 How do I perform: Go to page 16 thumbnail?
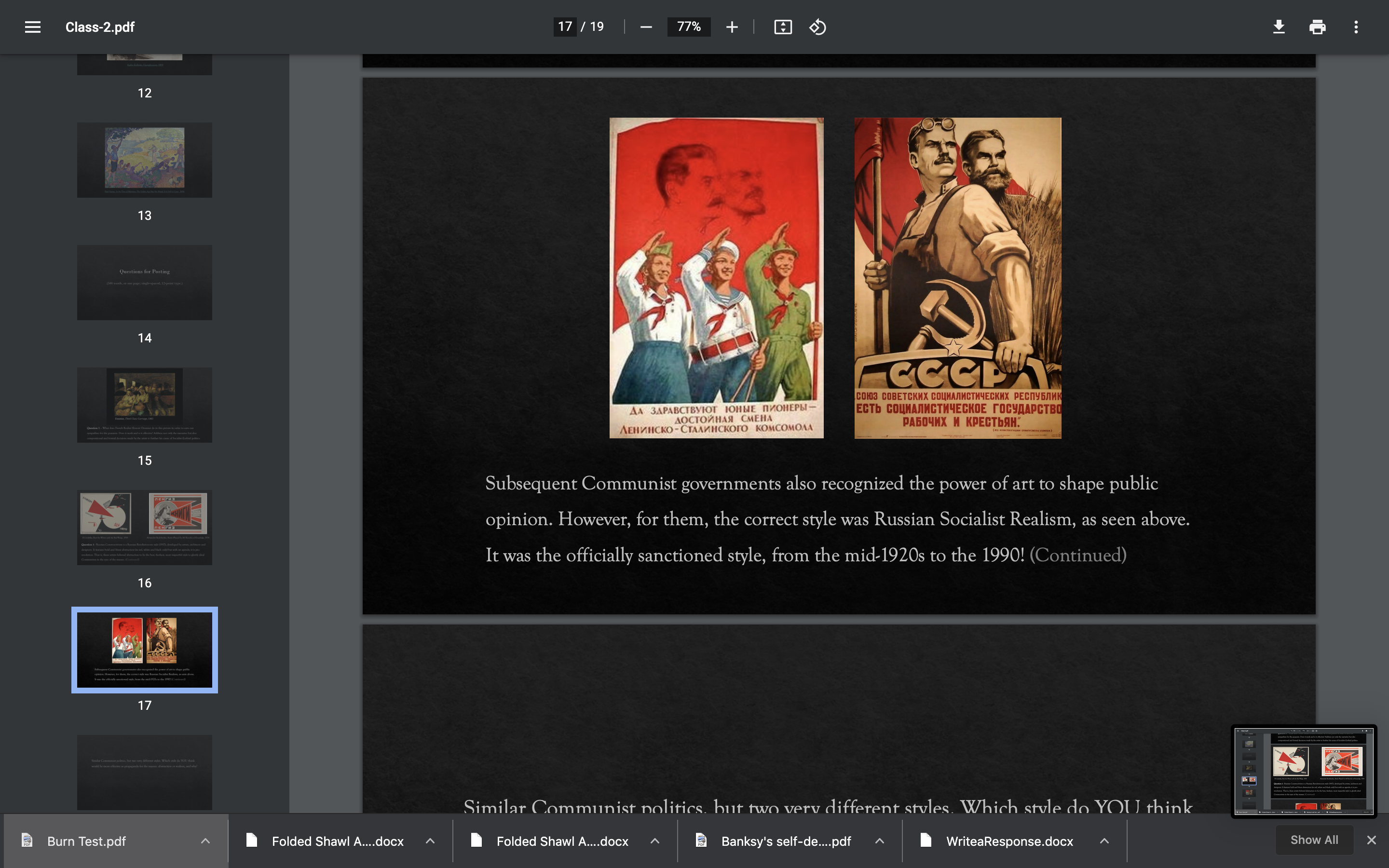pos(145,527)
